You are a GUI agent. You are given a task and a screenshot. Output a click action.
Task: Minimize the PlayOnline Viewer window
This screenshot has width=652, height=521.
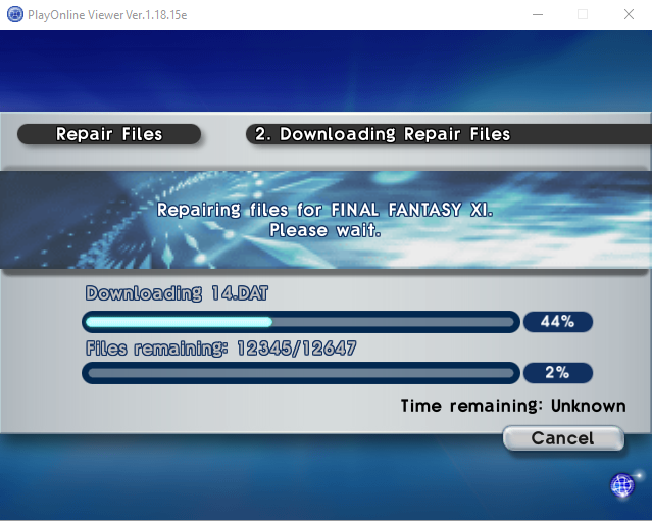pos(538,15)
